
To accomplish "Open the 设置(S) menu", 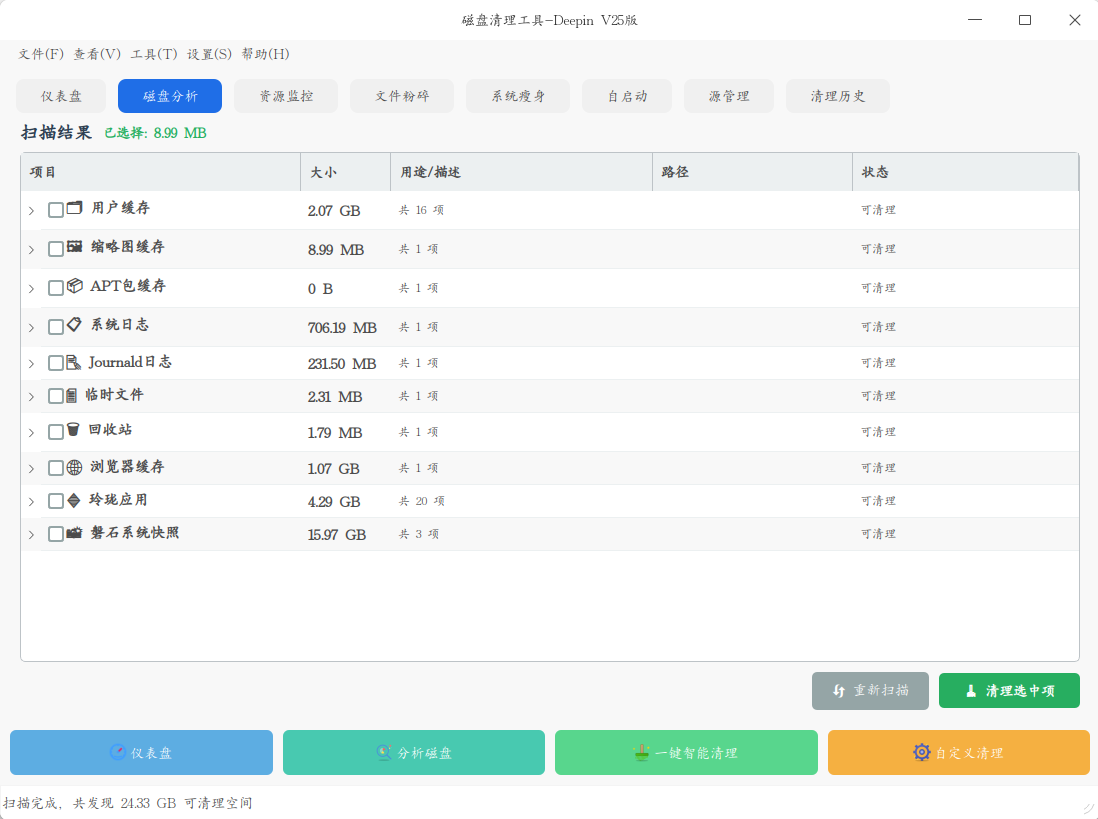I will click(209, 54).
